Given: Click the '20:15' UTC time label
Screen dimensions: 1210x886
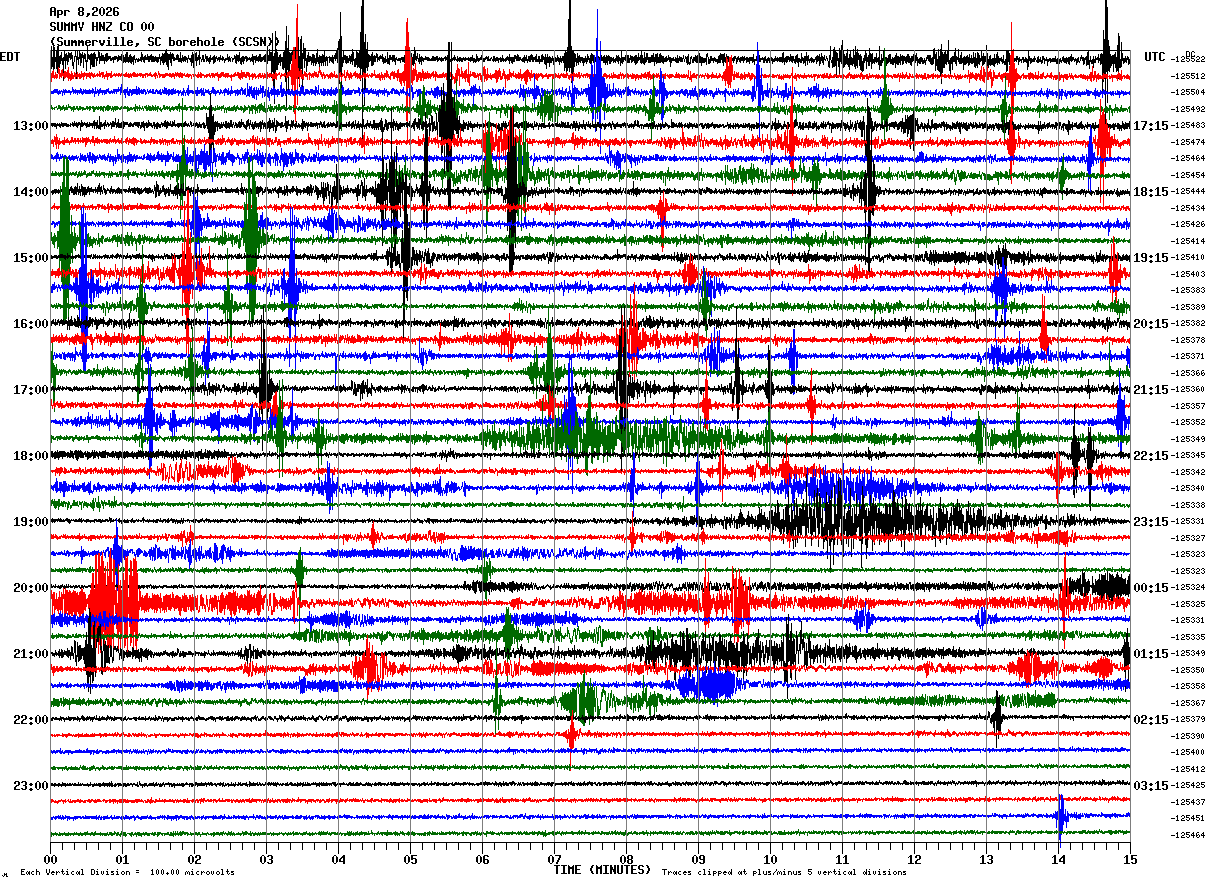Looking at the screenshot, I should click(x=1150, y=324).
